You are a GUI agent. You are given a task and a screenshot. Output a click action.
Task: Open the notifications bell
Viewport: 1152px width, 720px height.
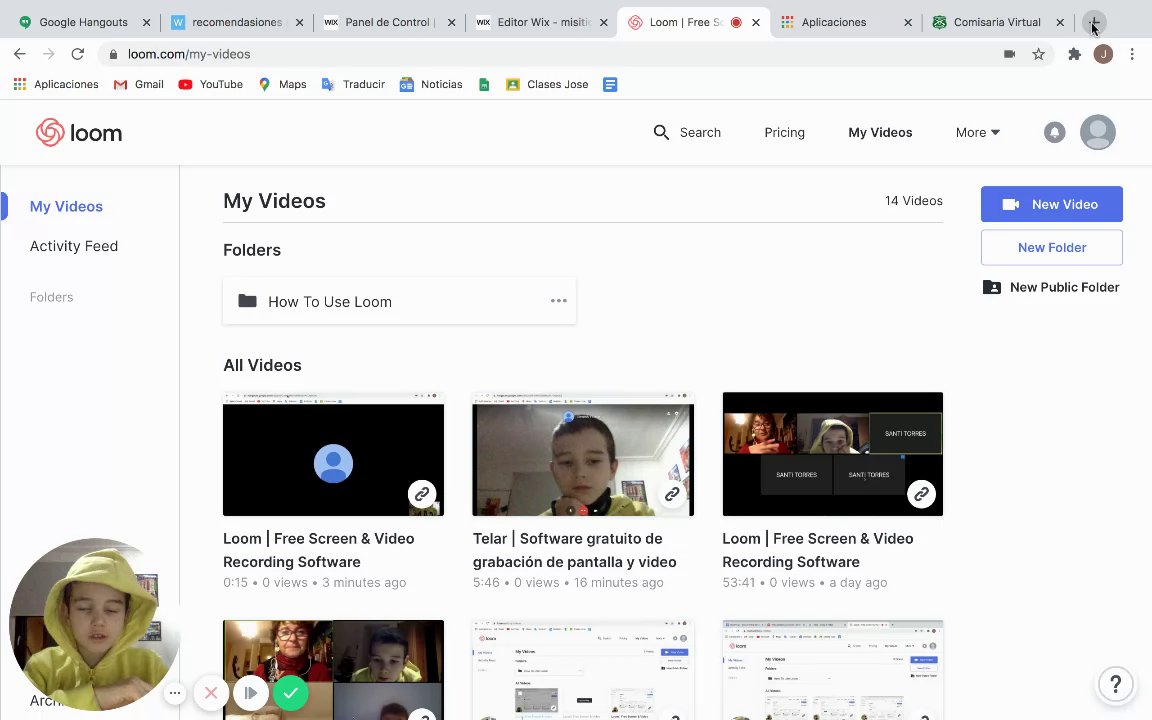1054,132
